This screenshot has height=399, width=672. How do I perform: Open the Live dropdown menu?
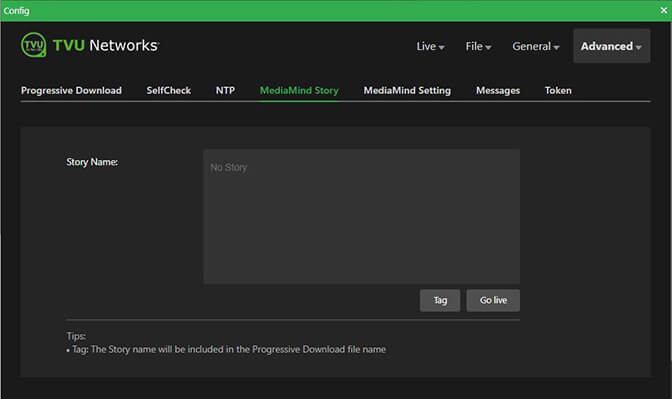click(430, 46)
